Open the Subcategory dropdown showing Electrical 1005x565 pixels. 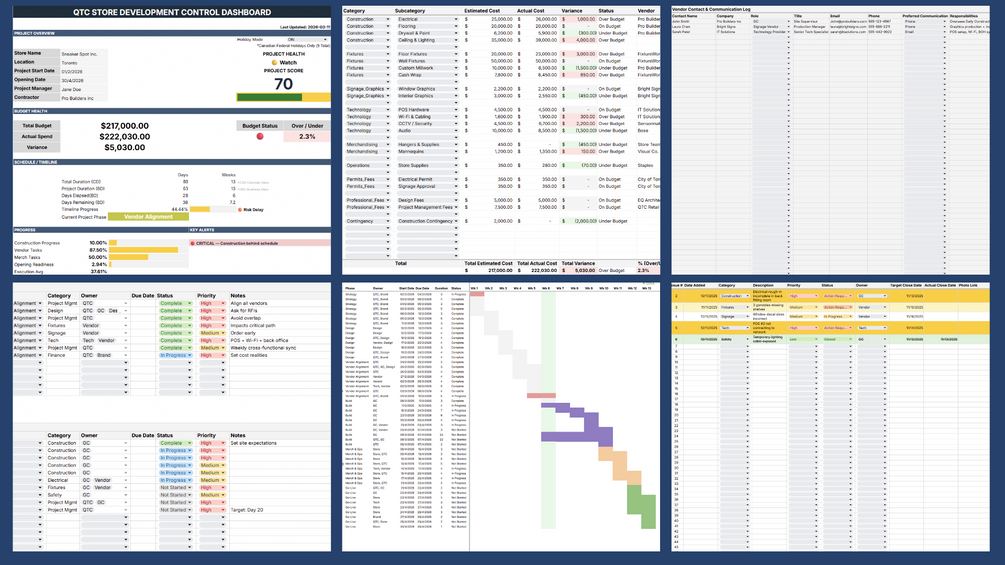coord(428,19)
